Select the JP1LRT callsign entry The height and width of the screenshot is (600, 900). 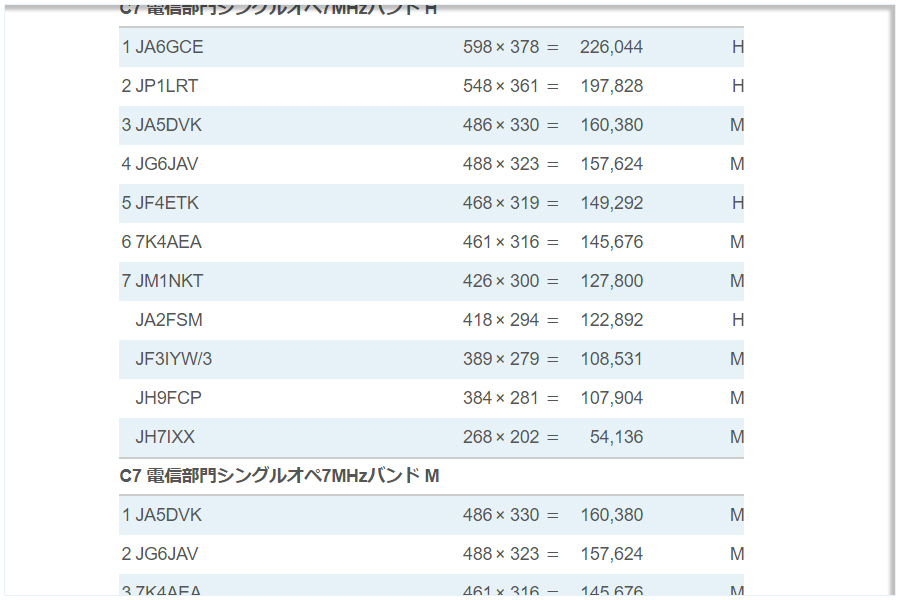pyautogui.click(x=166, y=86)
